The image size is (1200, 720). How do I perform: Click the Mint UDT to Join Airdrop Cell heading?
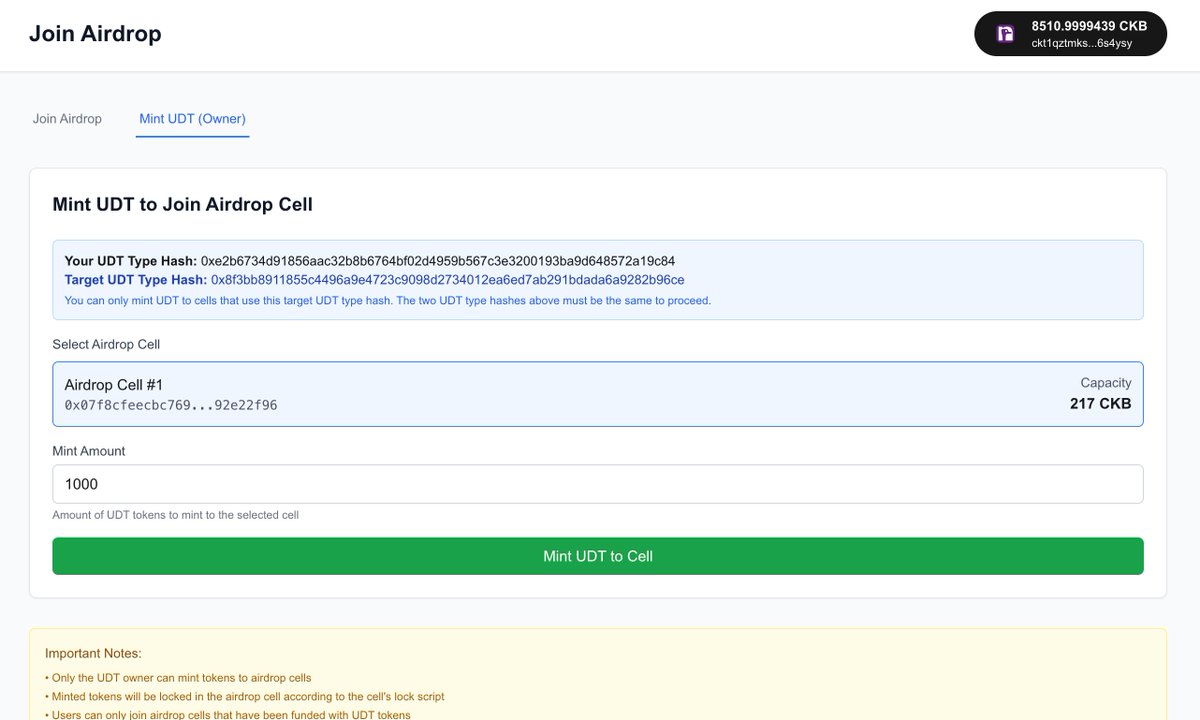(183, 203)
